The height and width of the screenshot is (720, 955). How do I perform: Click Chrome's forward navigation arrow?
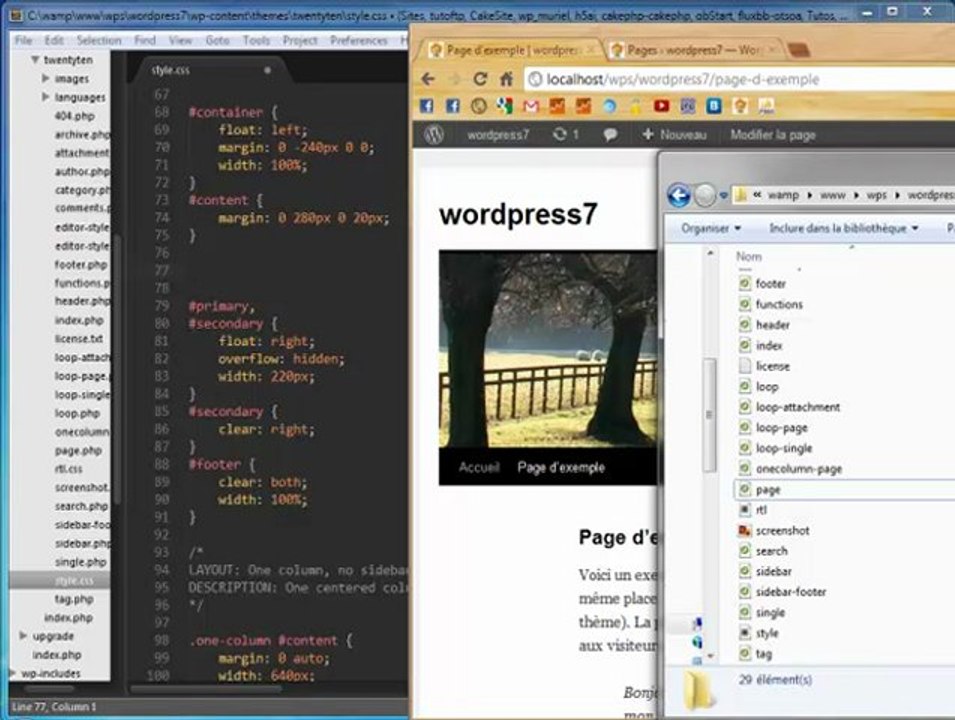454,79
